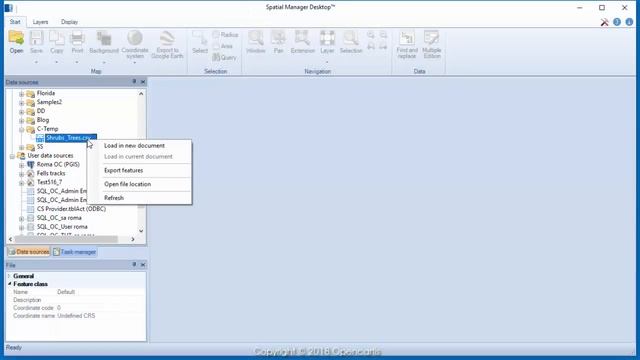Close the Data sources panel
The height and width of the screenshot is (360, 640).
pyautogui.click(x=143, y=82)
